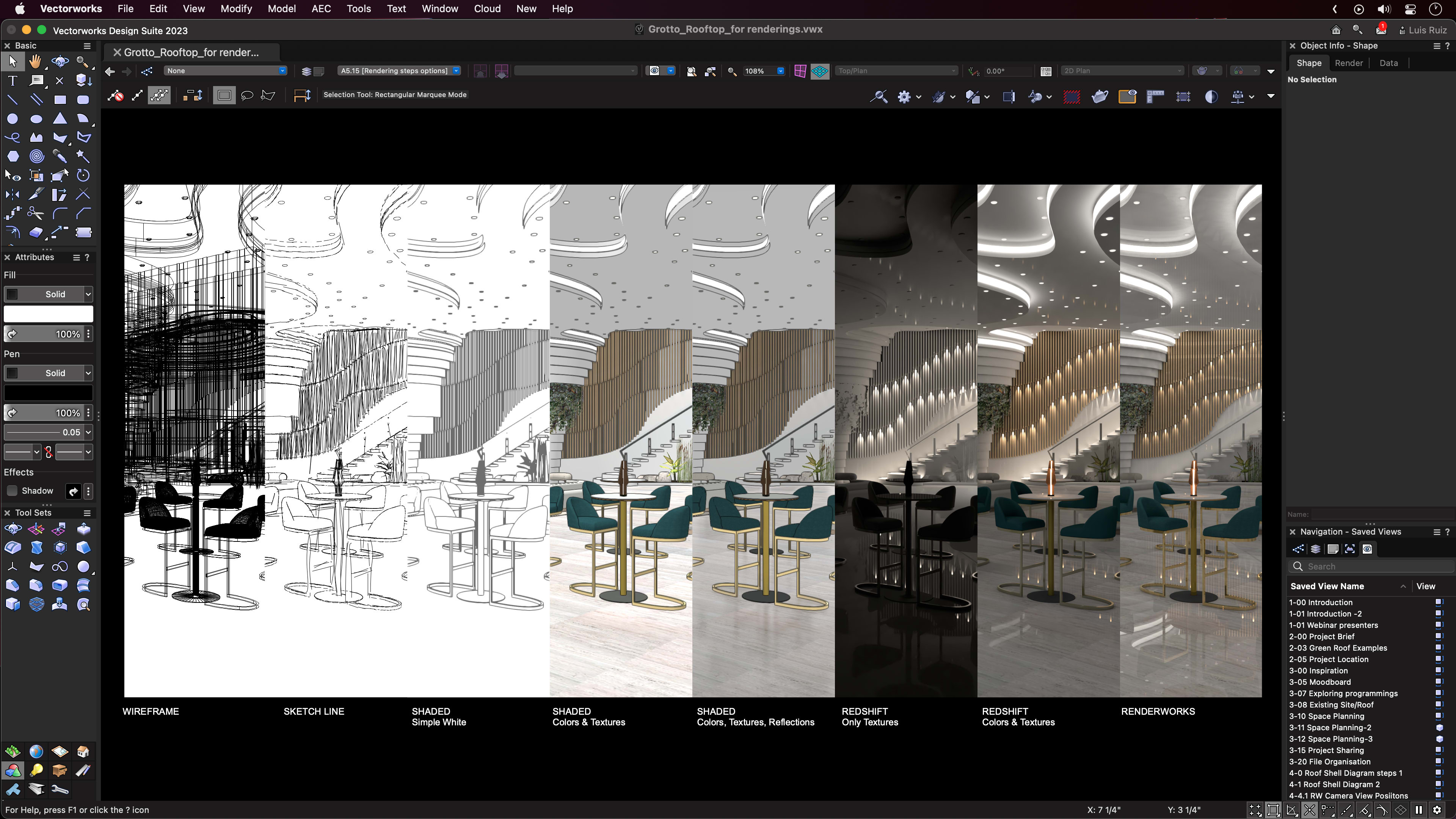1456x819 pixels.
Task: Open Quick Render with the teapot icon
Action: point(1100,97)
